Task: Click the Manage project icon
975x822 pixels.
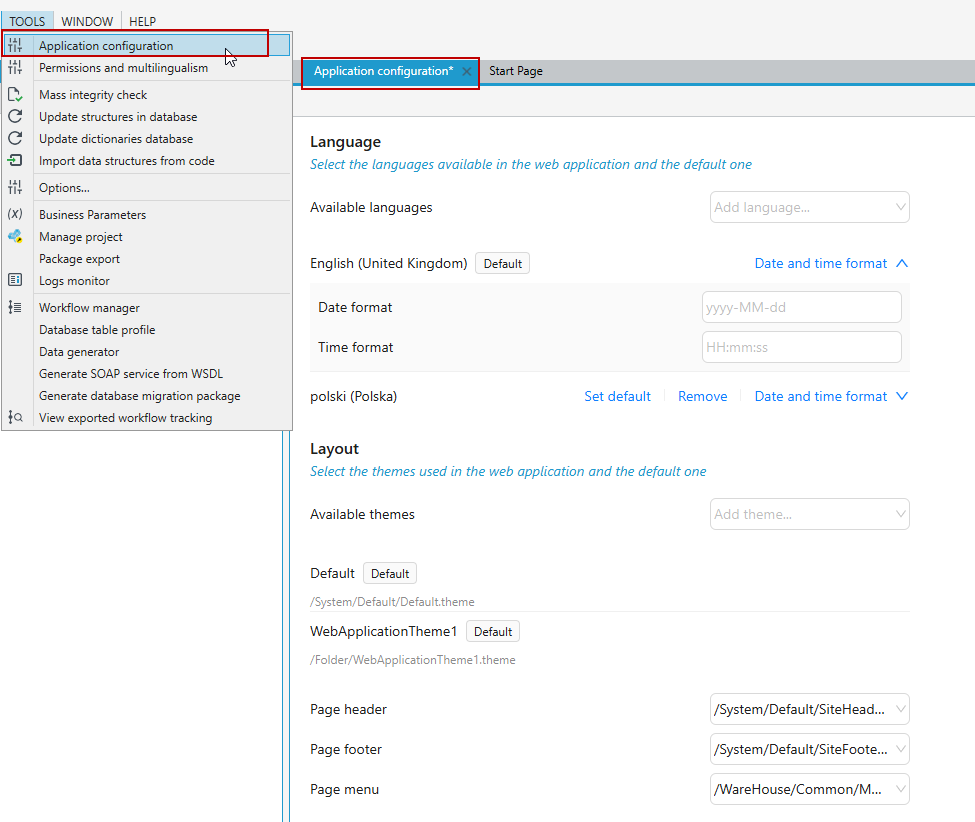Action: (x=15, y=236)
